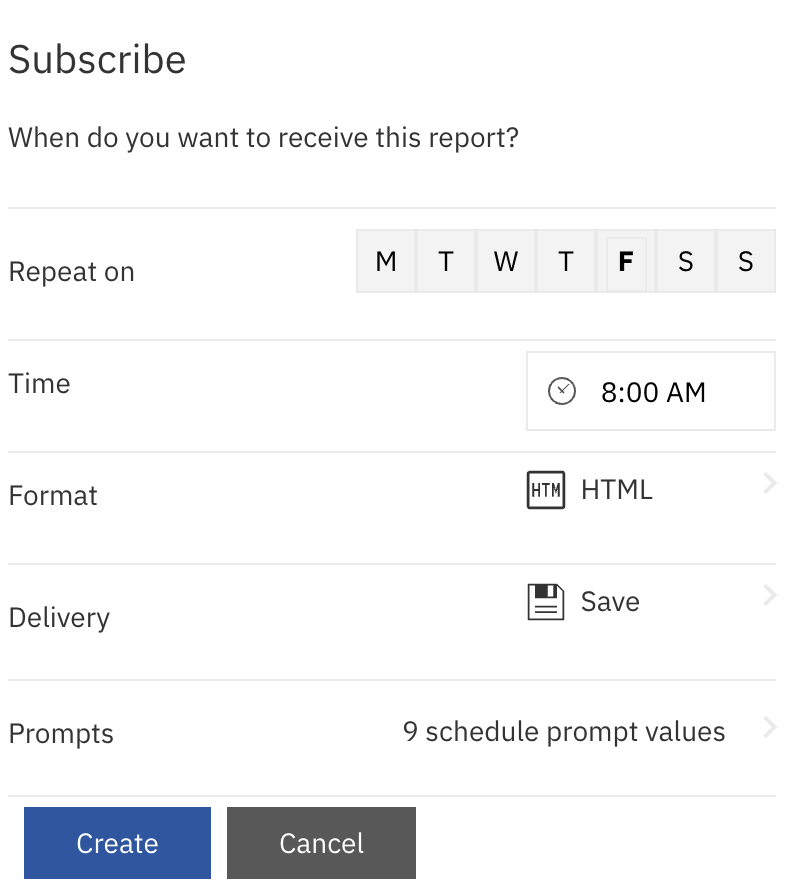Toggle Monday in the Repeat on row

386,262
